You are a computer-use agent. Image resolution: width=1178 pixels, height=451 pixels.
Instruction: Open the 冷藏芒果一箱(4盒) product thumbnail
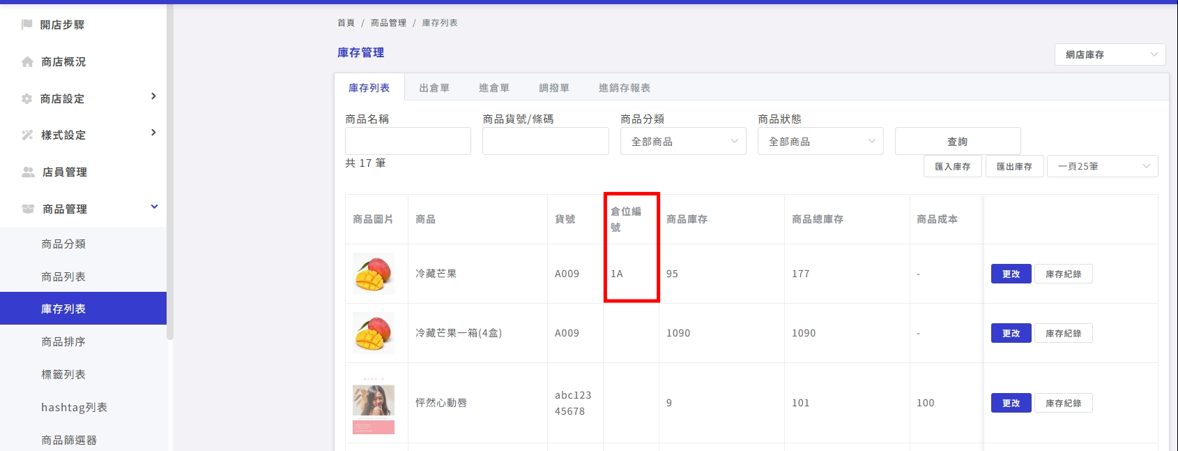coord(374,333)
